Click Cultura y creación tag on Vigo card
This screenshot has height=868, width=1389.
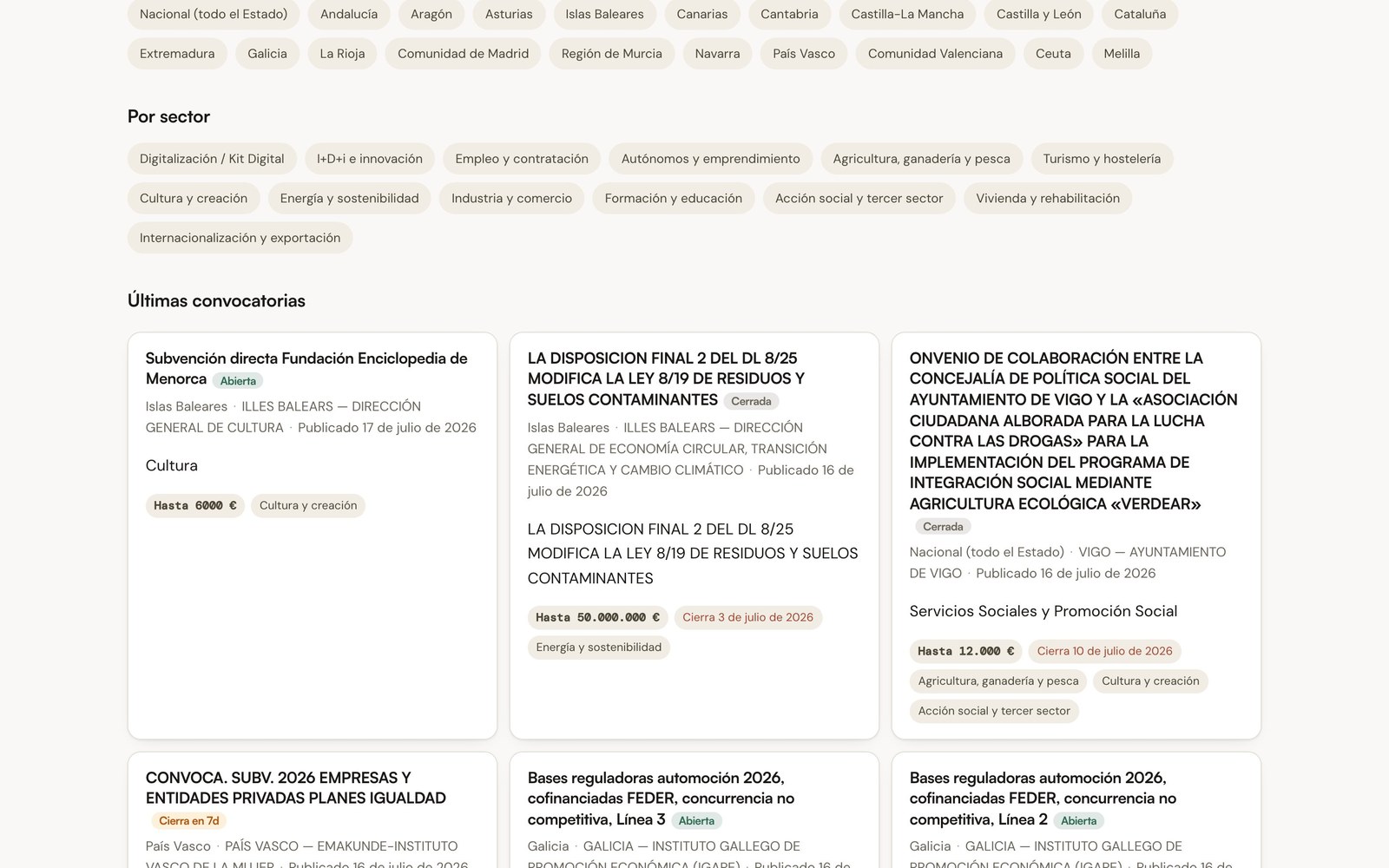click(x=1150, y=681)
